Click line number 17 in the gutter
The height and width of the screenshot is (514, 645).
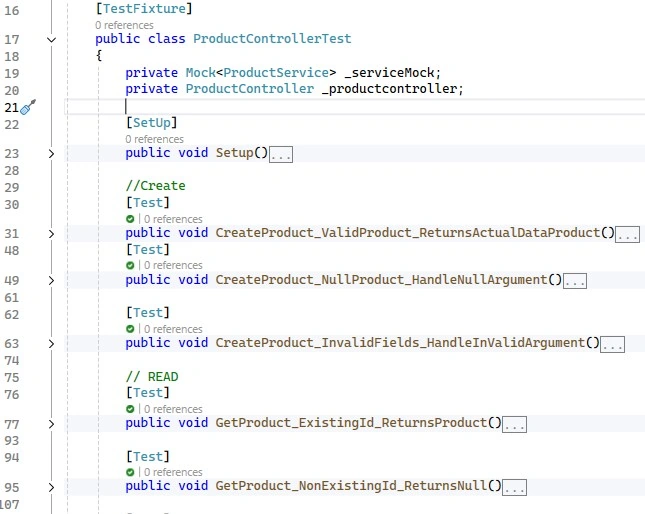click(12, 40)
